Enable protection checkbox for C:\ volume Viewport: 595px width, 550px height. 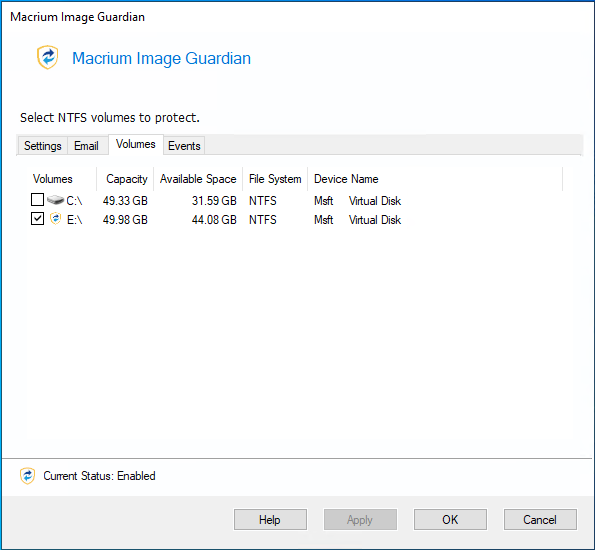tap(37, 199)
